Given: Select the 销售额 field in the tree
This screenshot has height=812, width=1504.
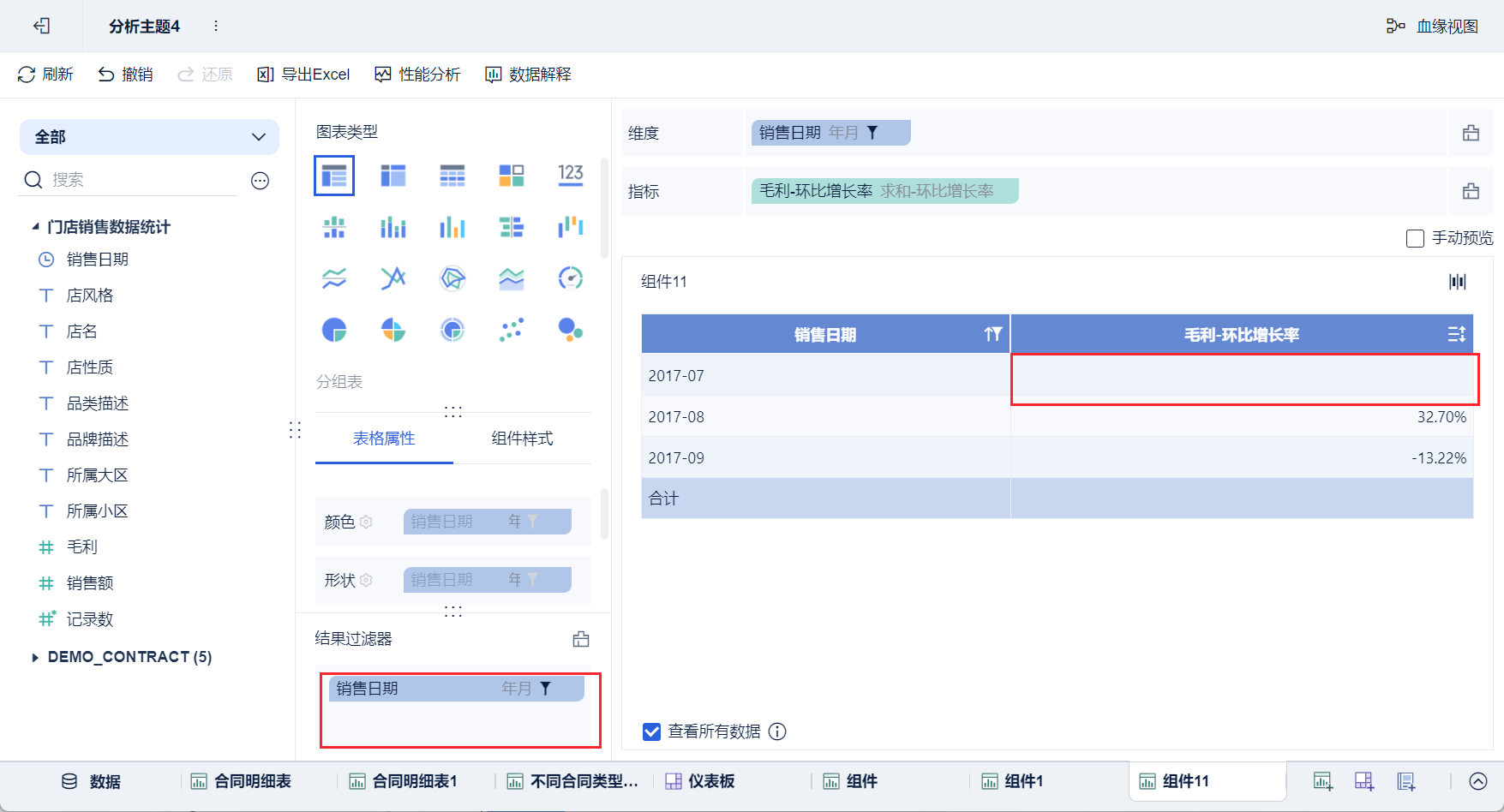Looking at the screenshot, I should (x=90, y=583).
